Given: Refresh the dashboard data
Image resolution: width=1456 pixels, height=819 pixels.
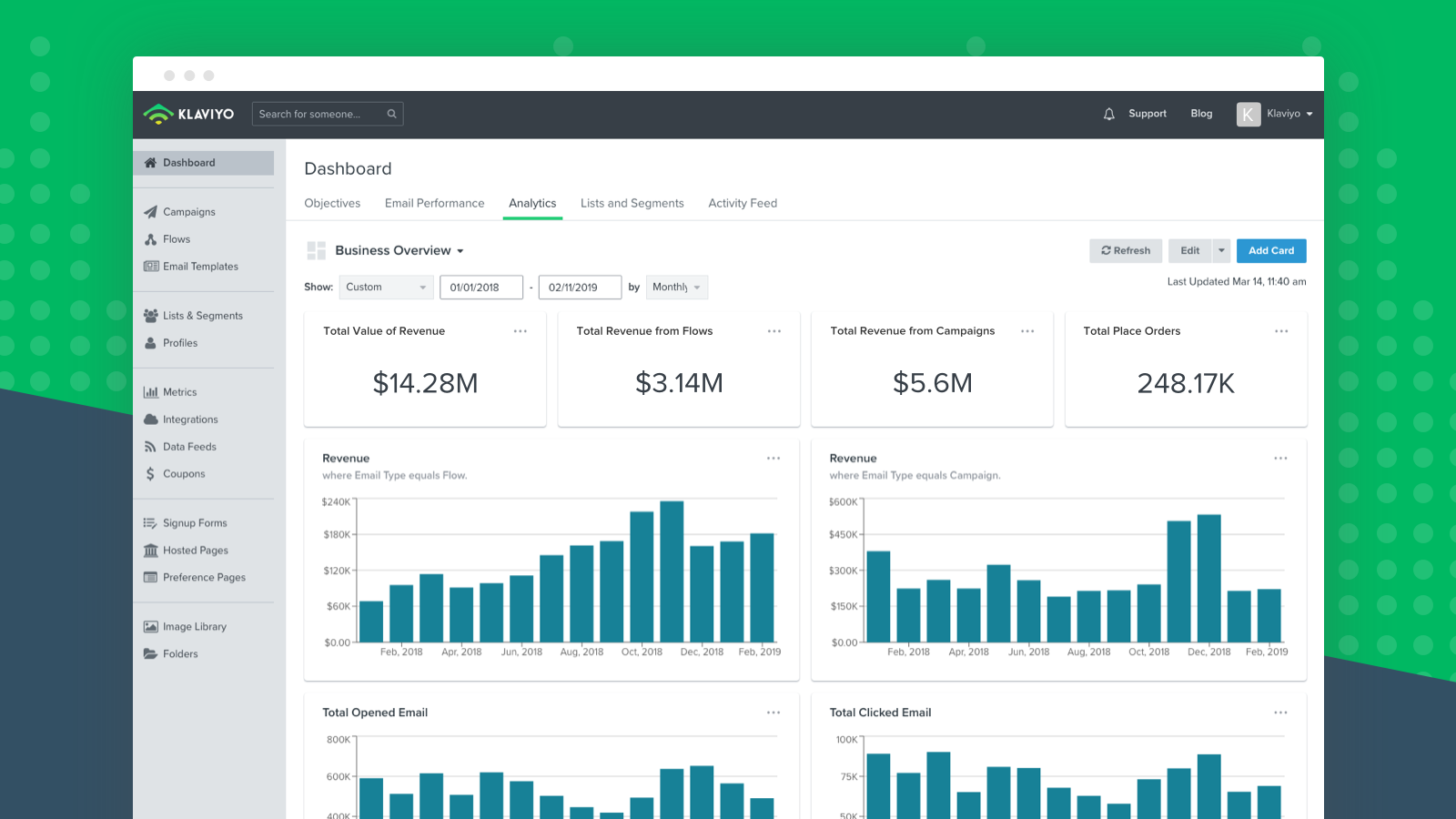Looking at the screenshot, I should tap(1126, 250).
